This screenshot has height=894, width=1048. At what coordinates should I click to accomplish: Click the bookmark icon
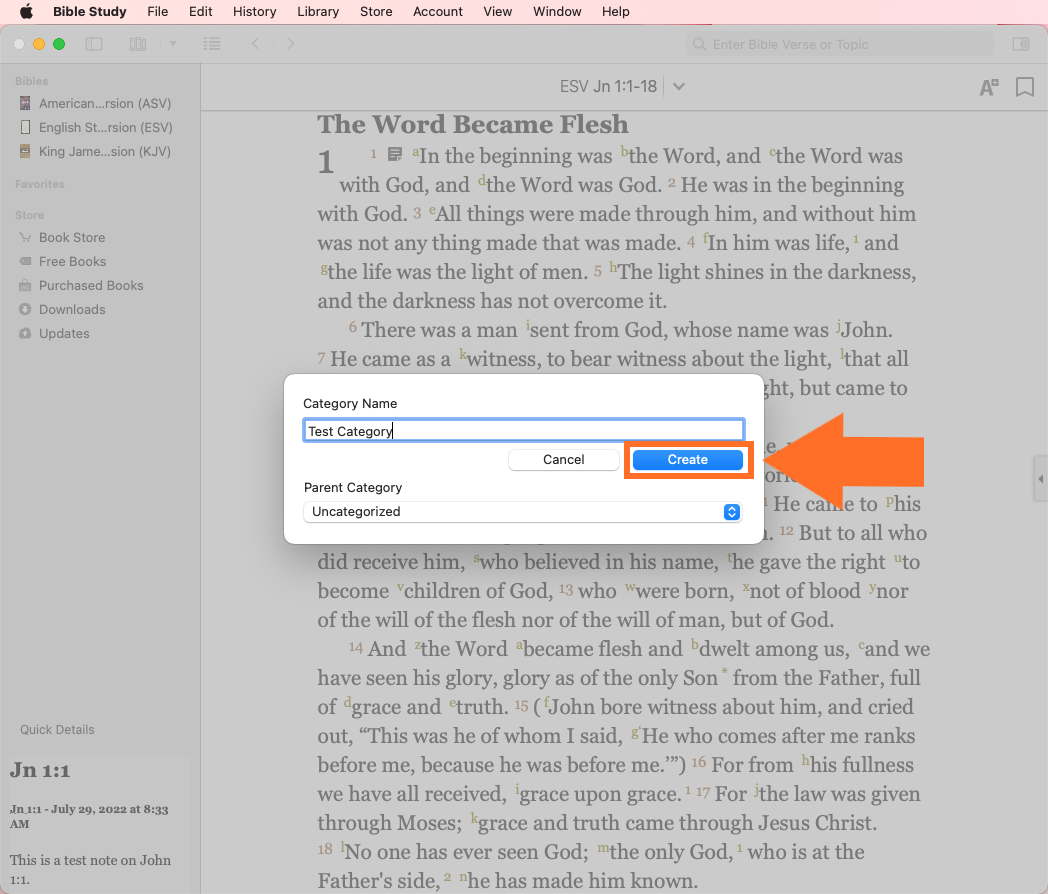click(x=1024, y=87)
